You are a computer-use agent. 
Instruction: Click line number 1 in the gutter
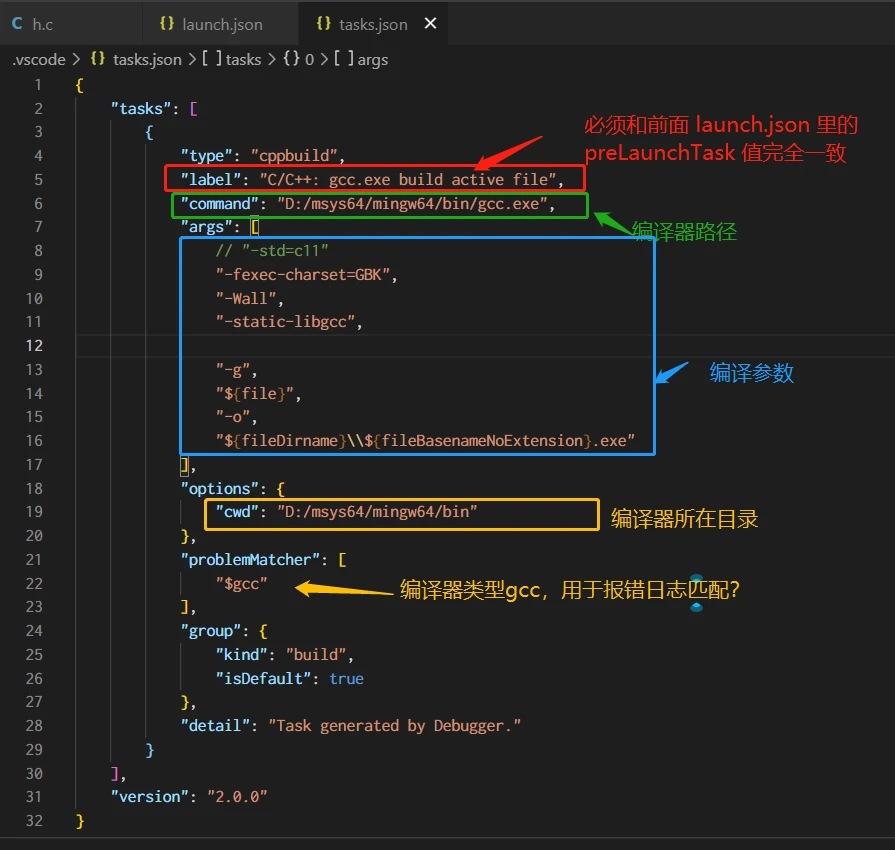pyautogui.click(x=38, y=85)
